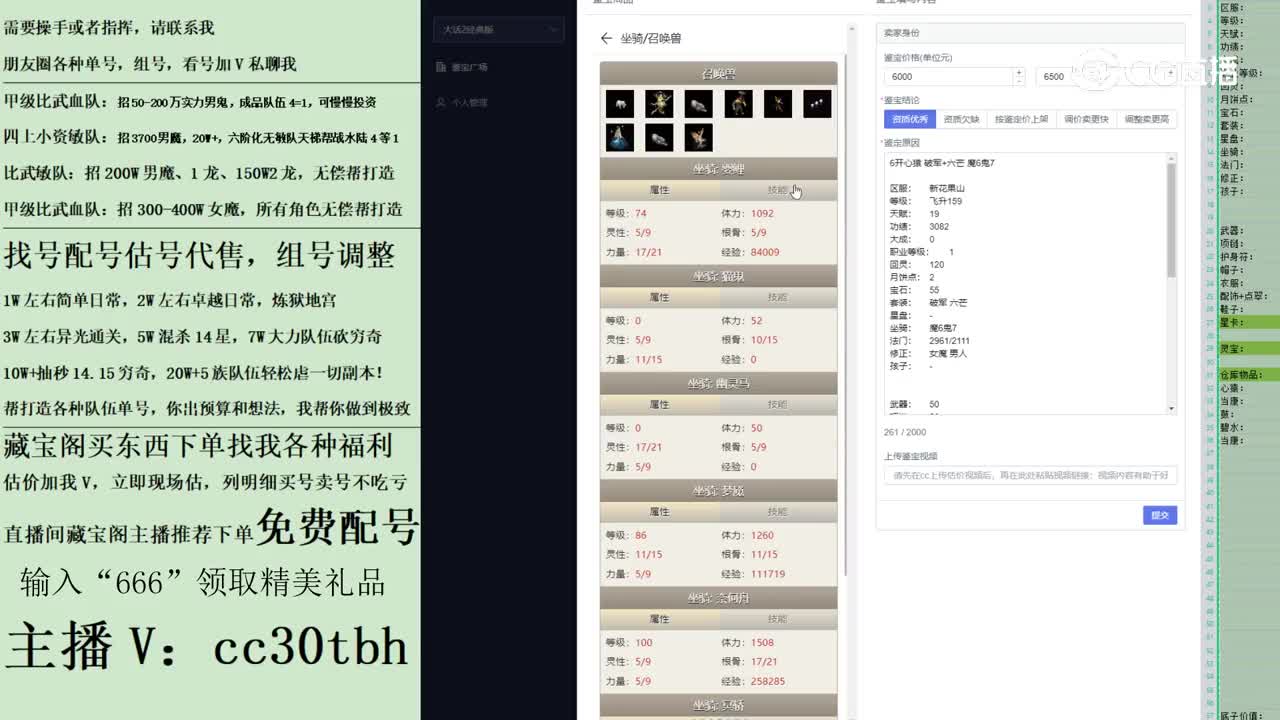Click 经验 258285 value in mount list
Image resolution: width=1280 pixels, height=720 pixels.
[x=768, y=681]
